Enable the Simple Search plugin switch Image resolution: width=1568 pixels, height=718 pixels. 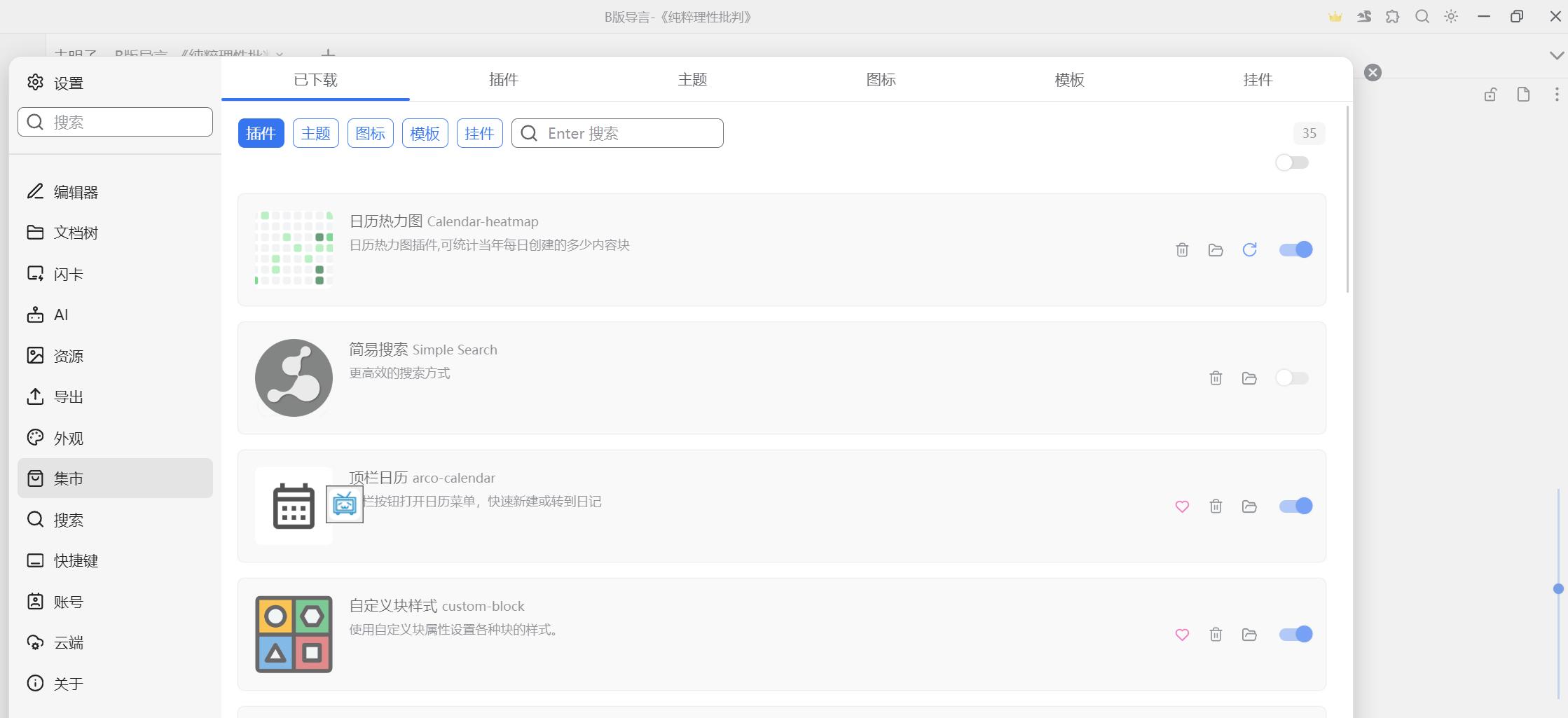click(x=1292, y=378)
